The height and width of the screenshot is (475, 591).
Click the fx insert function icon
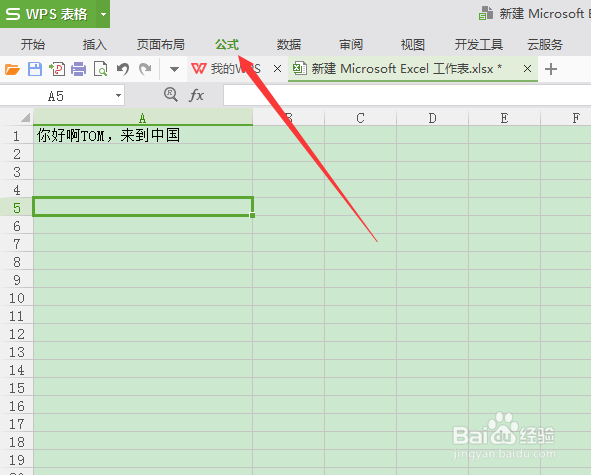[196, 95]
